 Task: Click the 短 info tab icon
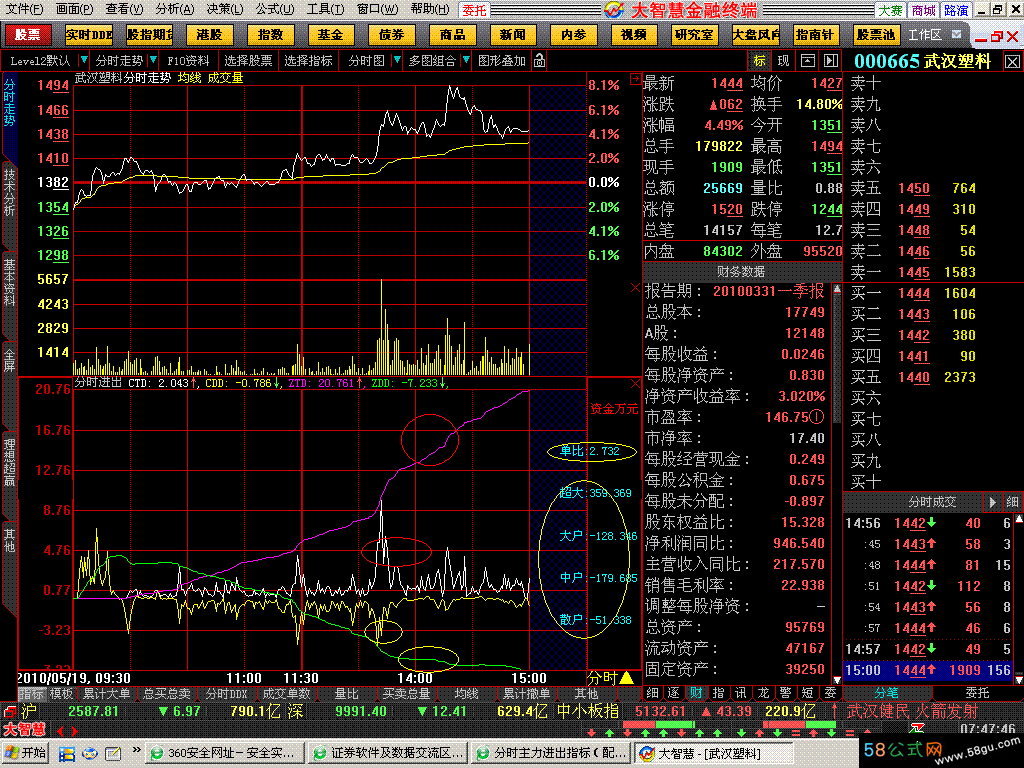(x=808, y=693)
